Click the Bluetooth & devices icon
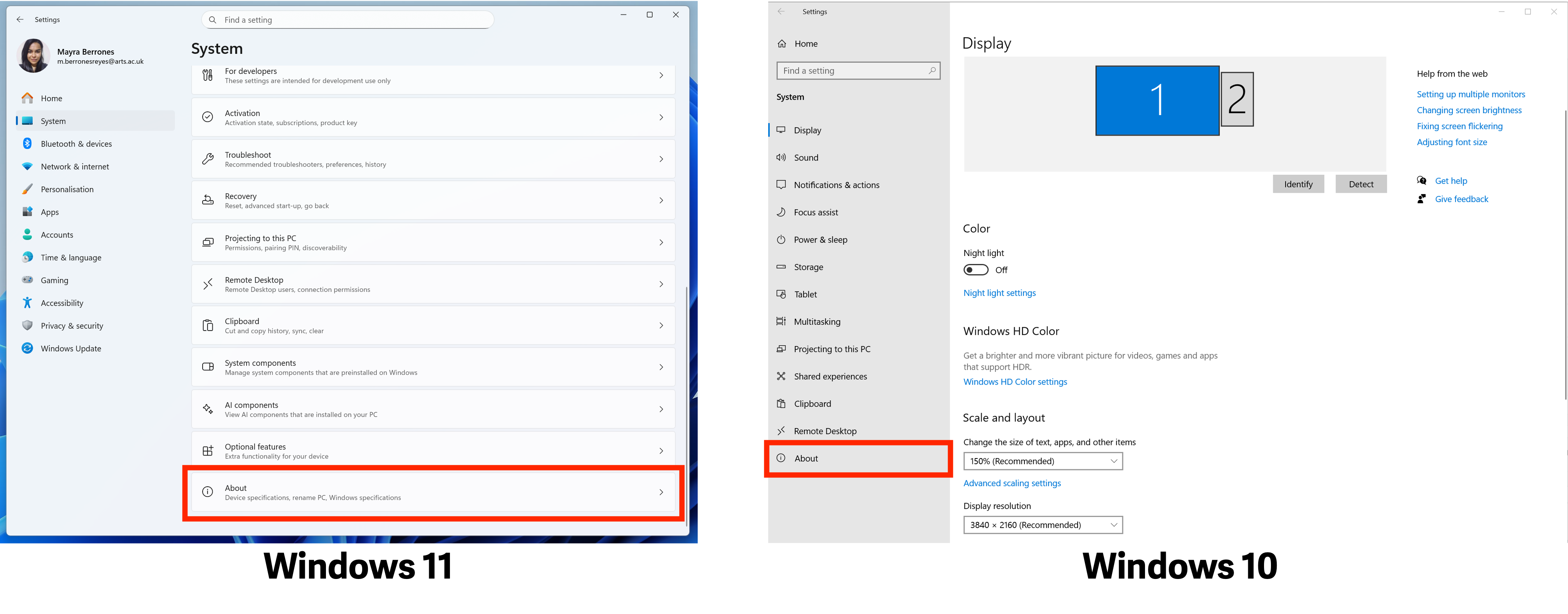The height and width of the screenshot is (614, 1568). pyautogui.click(x=27, y=144)
